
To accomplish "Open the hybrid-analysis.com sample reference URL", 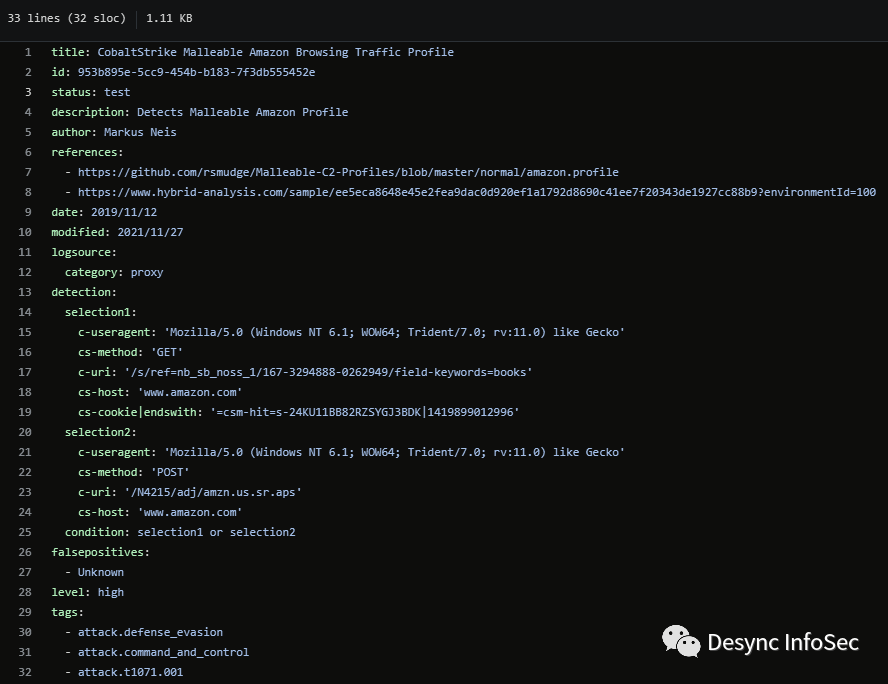I will point(477,192).
